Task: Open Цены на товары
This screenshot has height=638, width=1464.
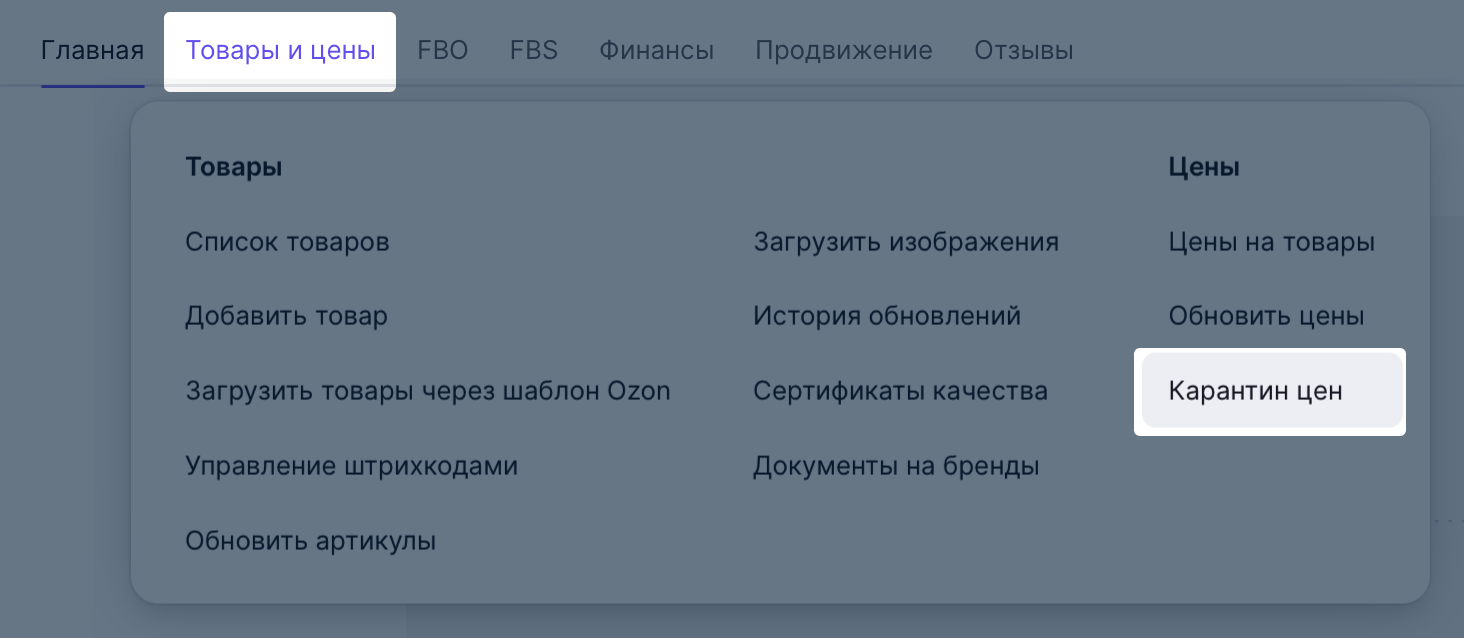Action: 1271,242
